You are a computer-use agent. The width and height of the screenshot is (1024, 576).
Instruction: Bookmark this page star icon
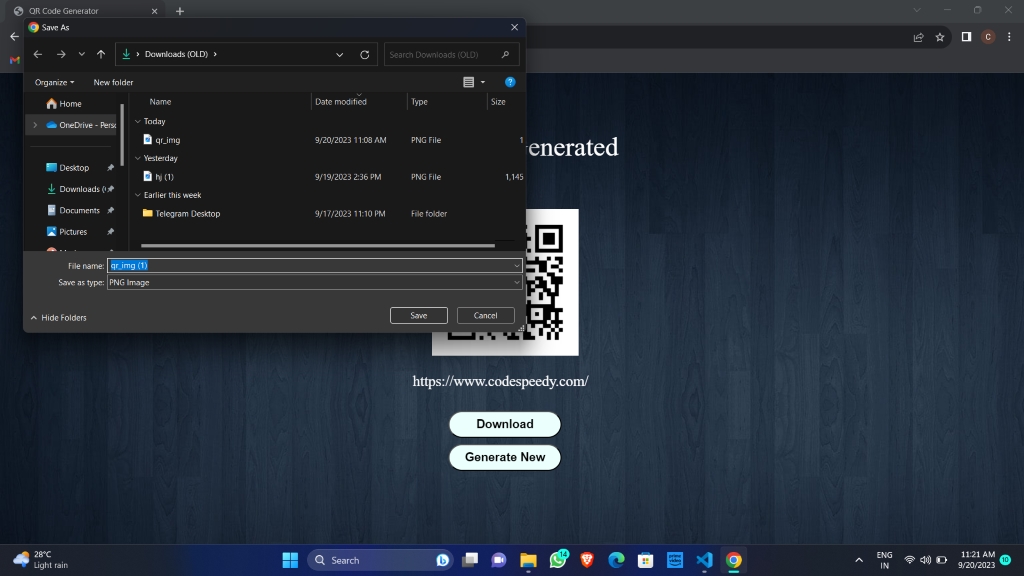coord(940,37)
